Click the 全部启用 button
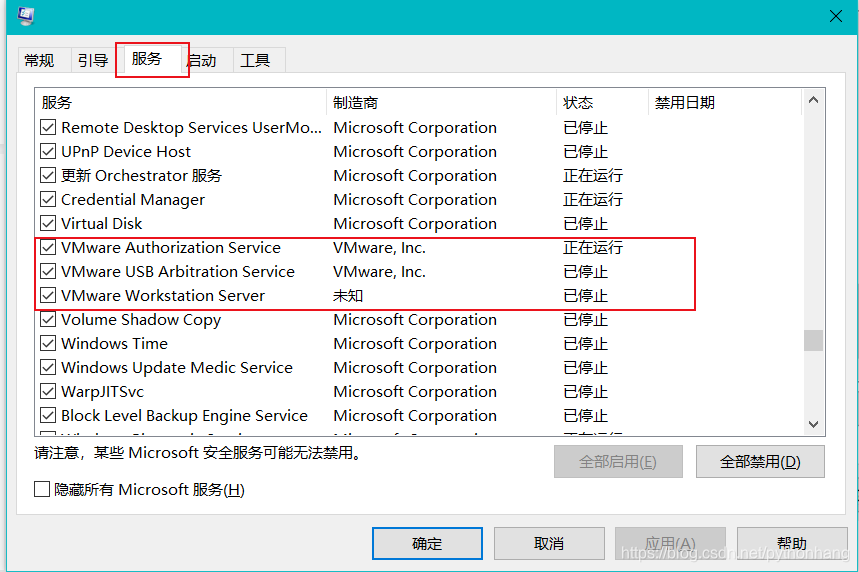The width and height of the screenshot is (859, 572). point(618,461)
